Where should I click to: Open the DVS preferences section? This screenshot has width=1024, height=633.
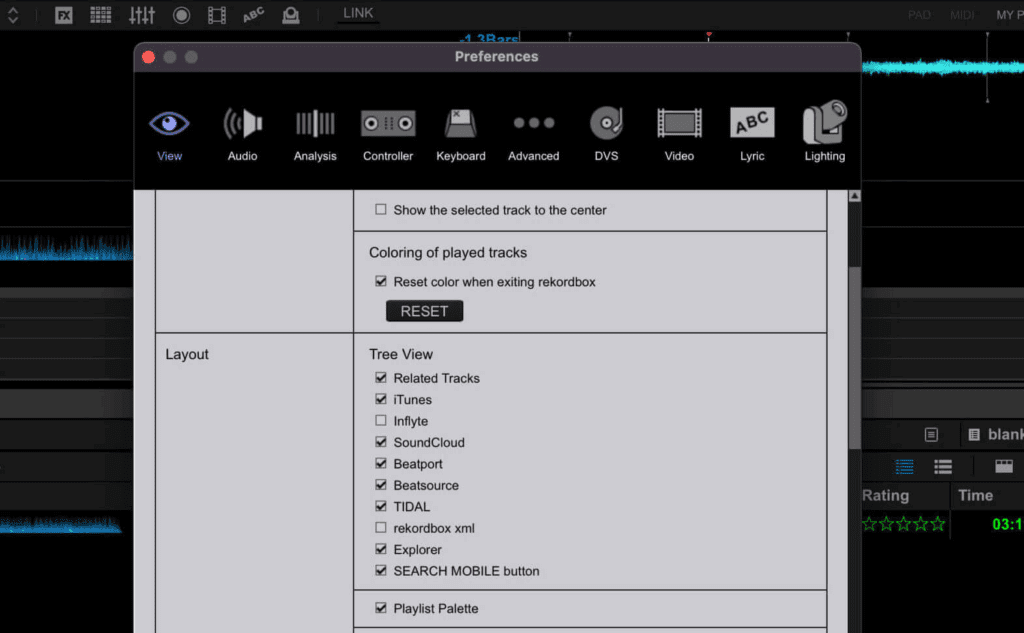pos(606,134)
